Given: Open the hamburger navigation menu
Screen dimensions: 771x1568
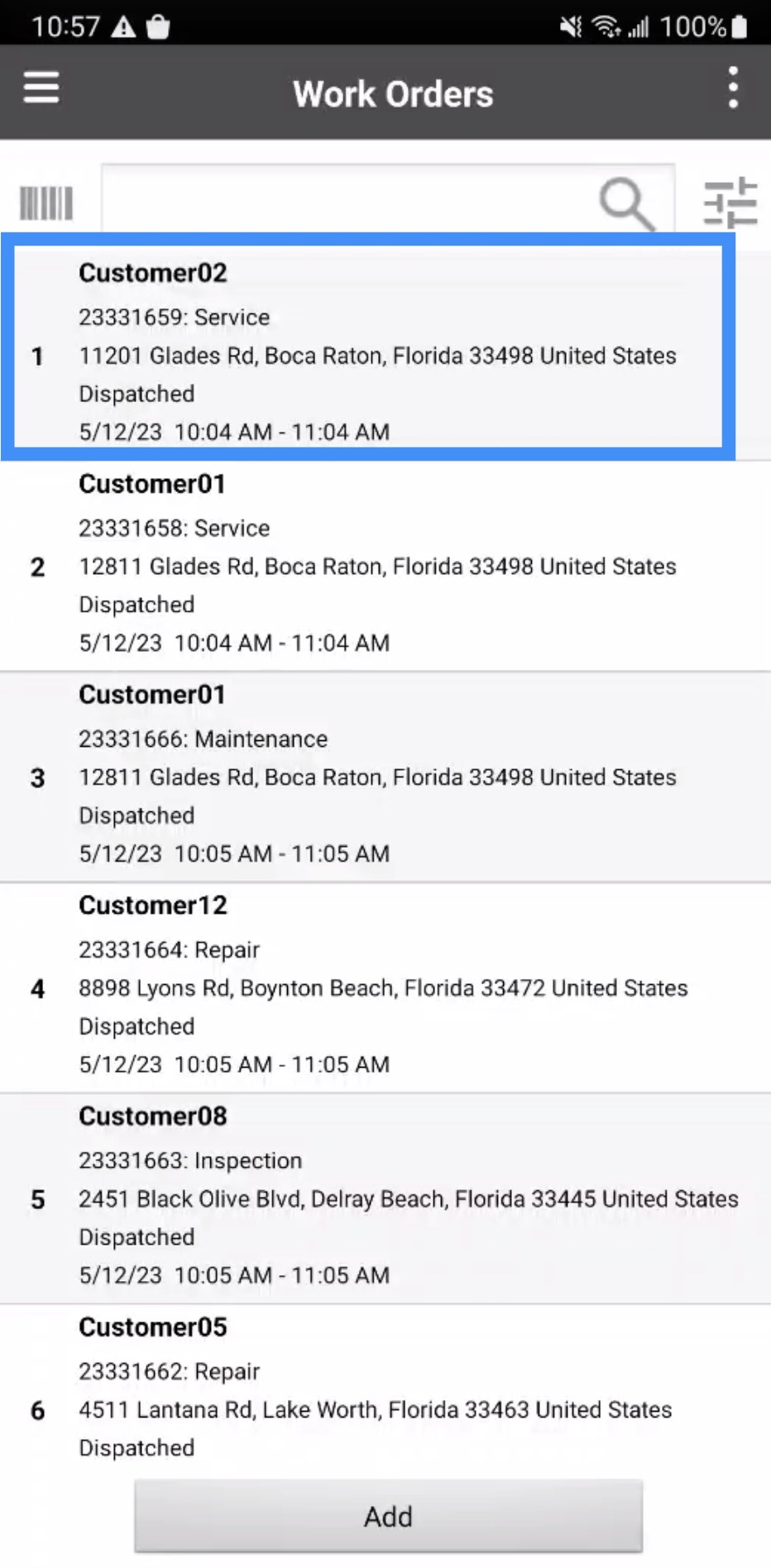Looking at the screenshot, I should (41, 88).
